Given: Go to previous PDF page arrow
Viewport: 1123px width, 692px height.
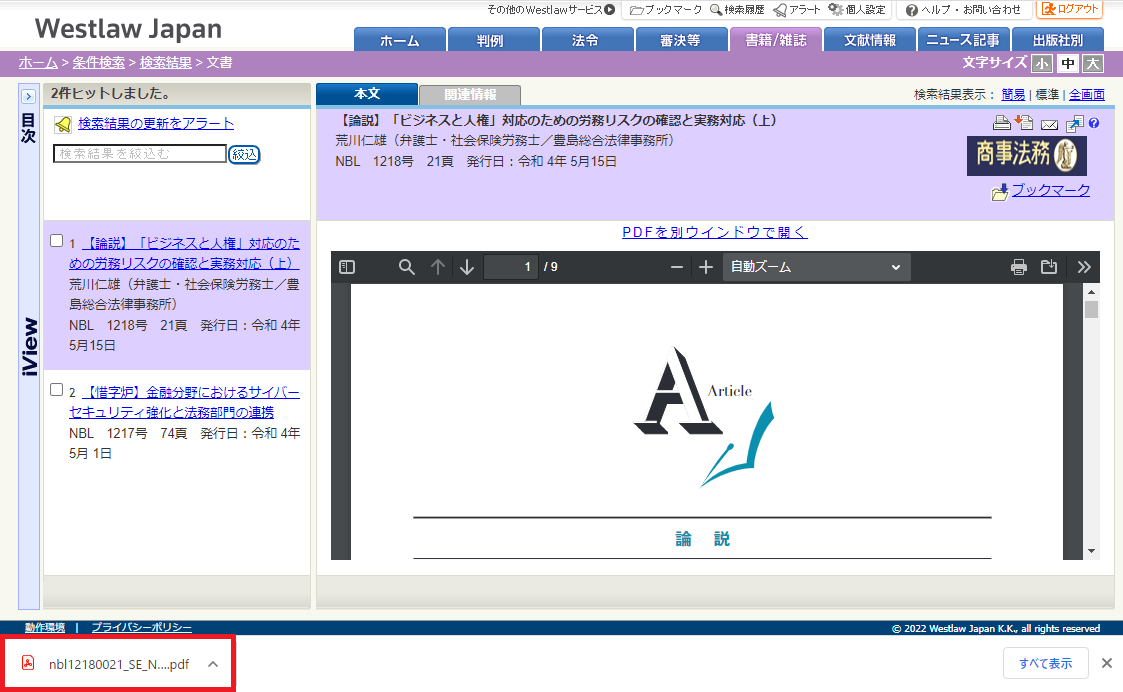Looking at the screenshot, I should click(438, 267).
